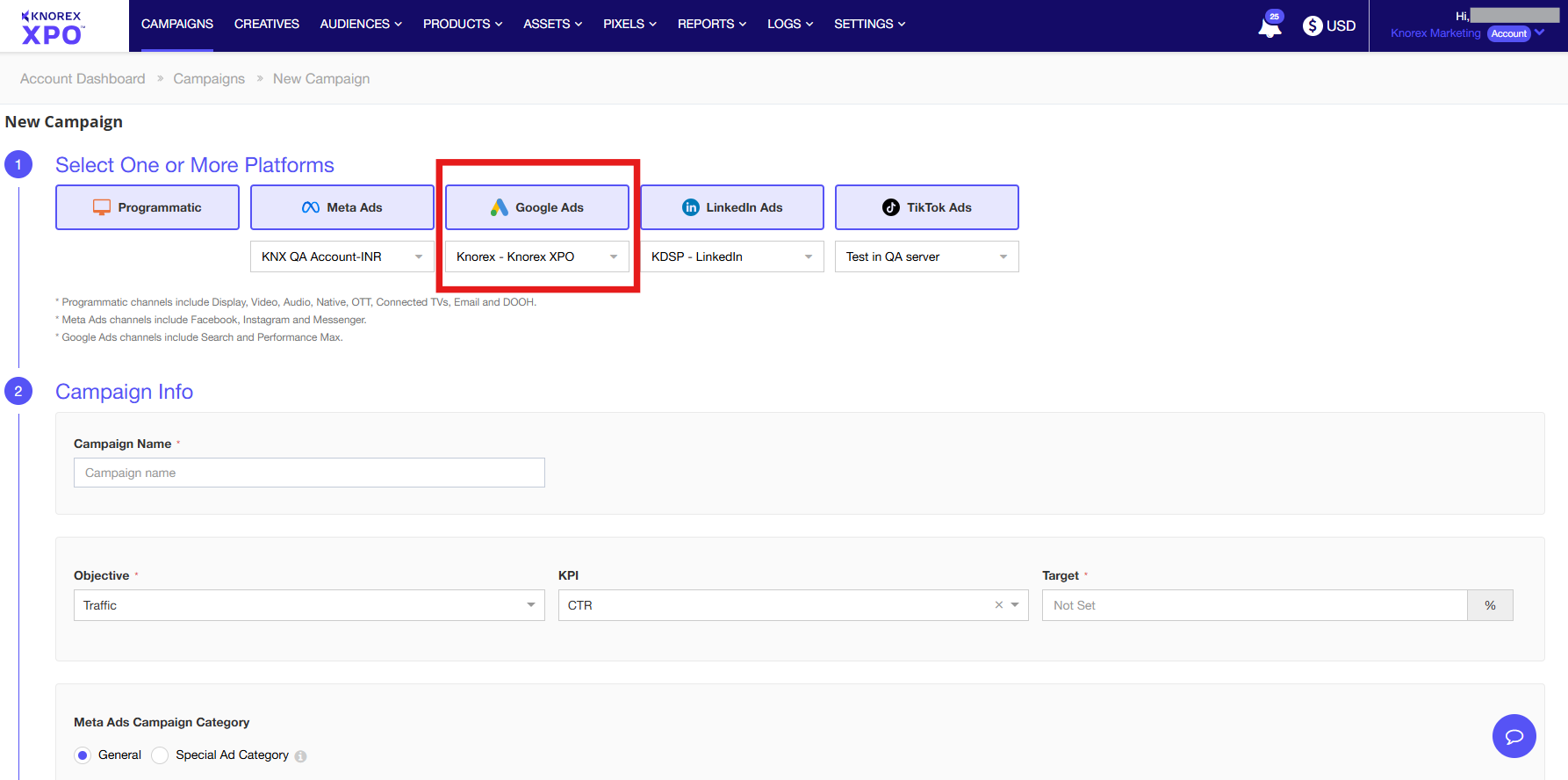This screenshot has width=1568, height=780.
Task: Open the chat support bubble icon
Action: click(x=1514, y=736)
